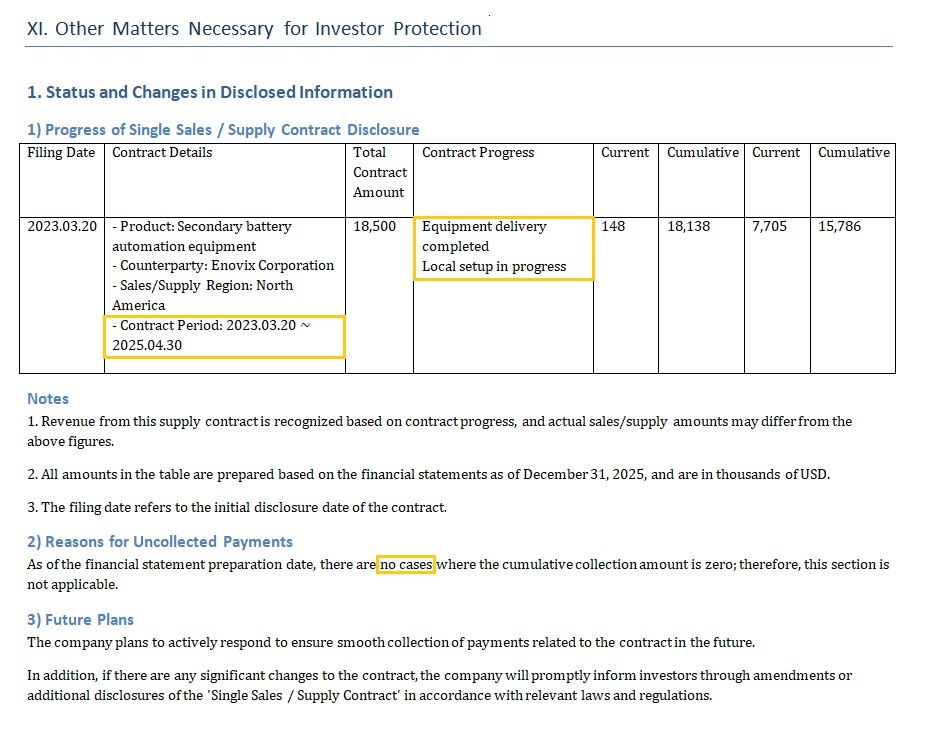Screen dimensions: 935x734
Task: Select heading '1. Status and Changes in Disclosed Information'
Action: [210, 92]
